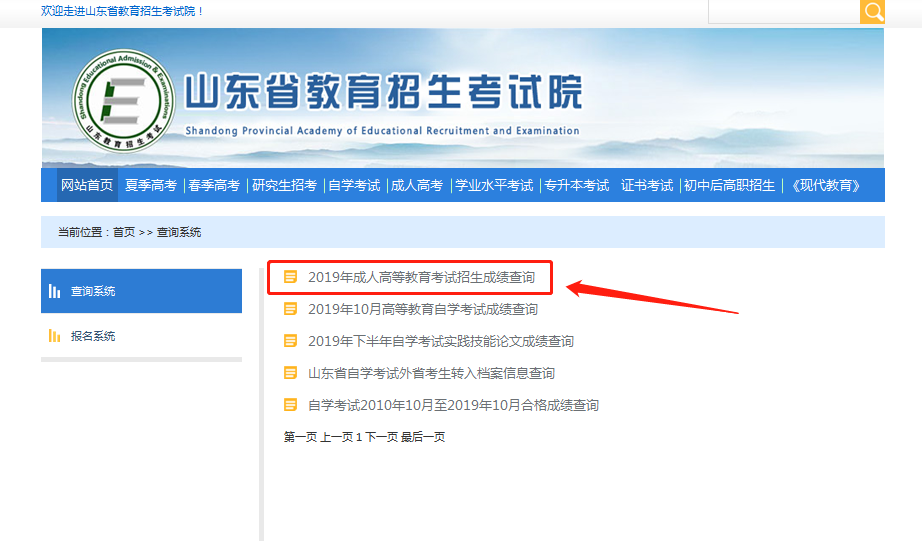
Task: Select 研究生招考 in the navigation bar
Action: tap(284, 185)
